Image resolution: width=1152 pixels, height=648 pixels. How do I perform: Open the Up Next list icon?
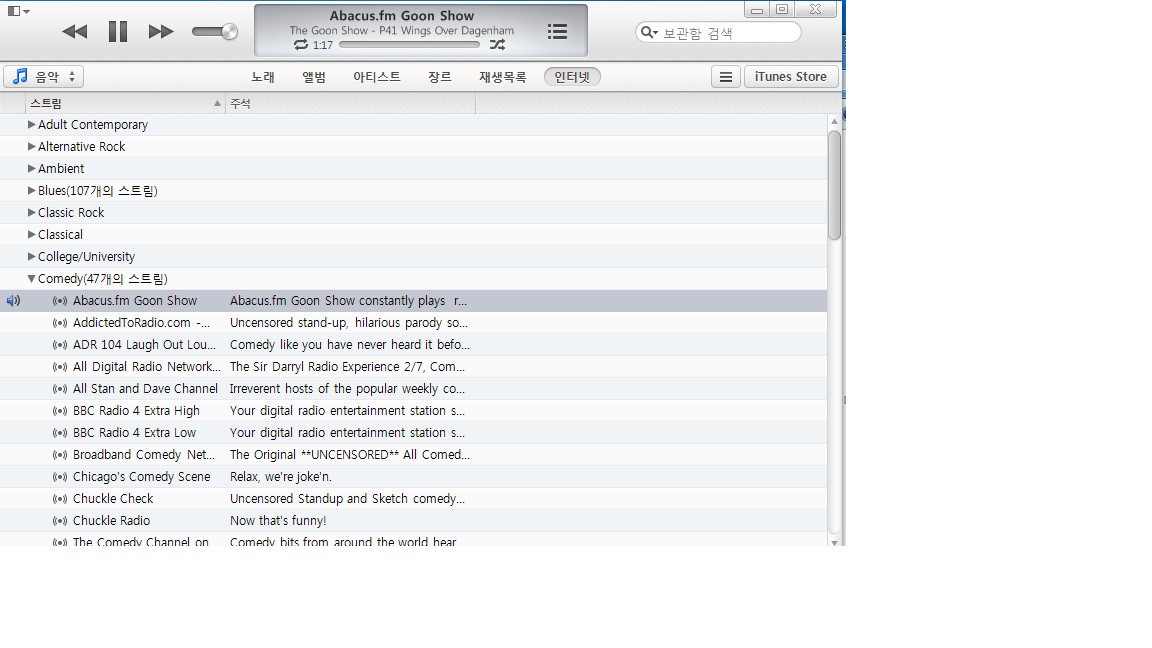[558, 31]
